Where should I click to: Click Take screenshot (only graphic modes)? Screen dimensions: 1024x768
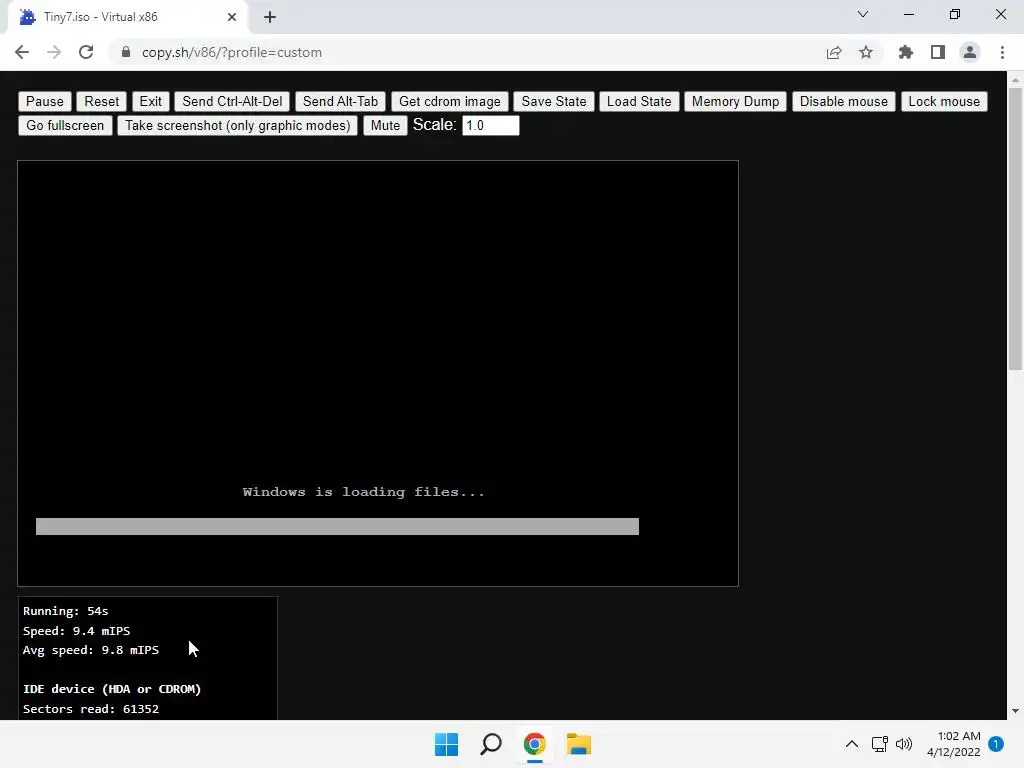pyautogui.click(x=238, y=125)
